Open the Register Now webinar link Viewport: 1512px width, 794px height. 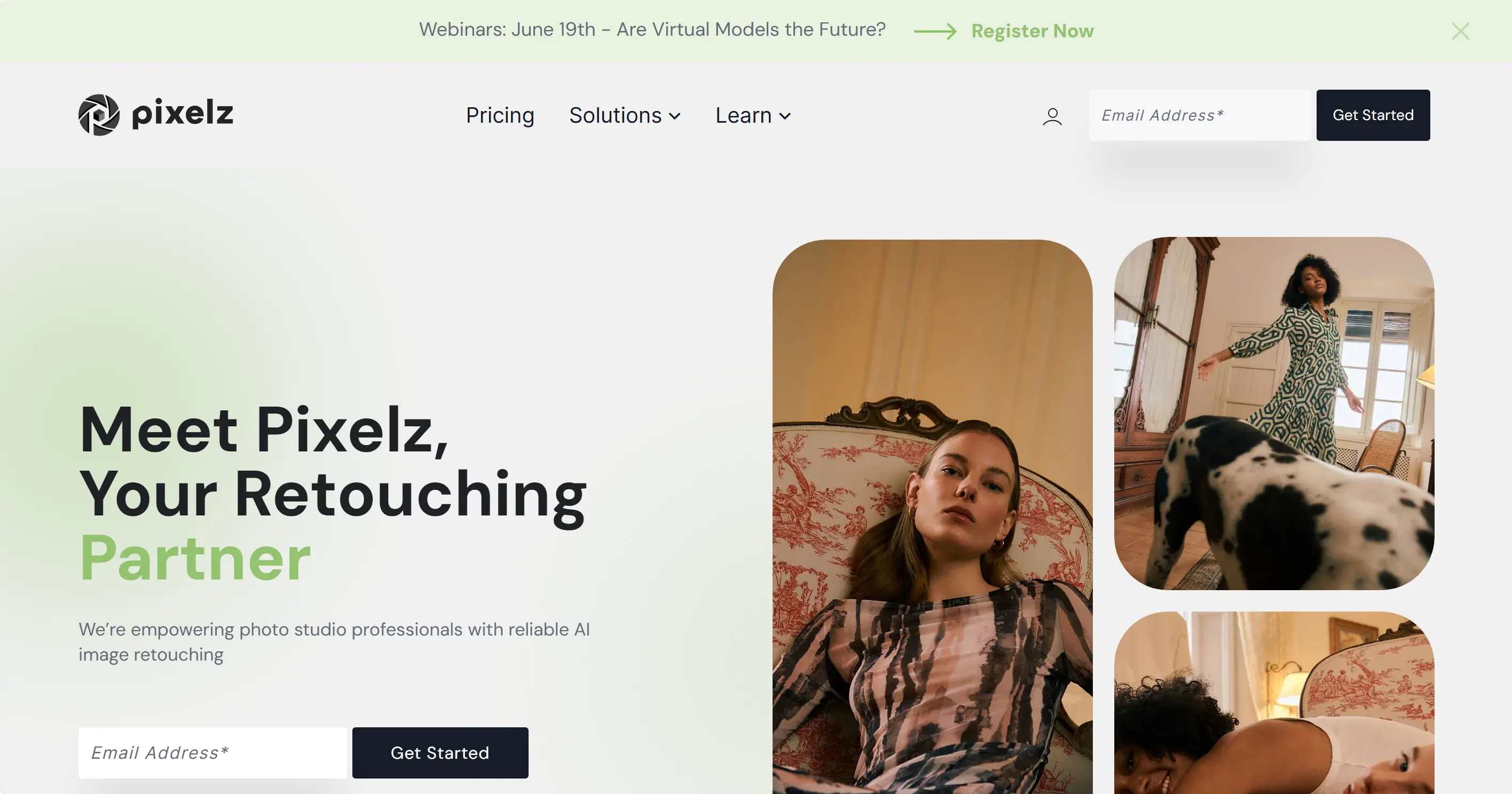click(1032, 31)
